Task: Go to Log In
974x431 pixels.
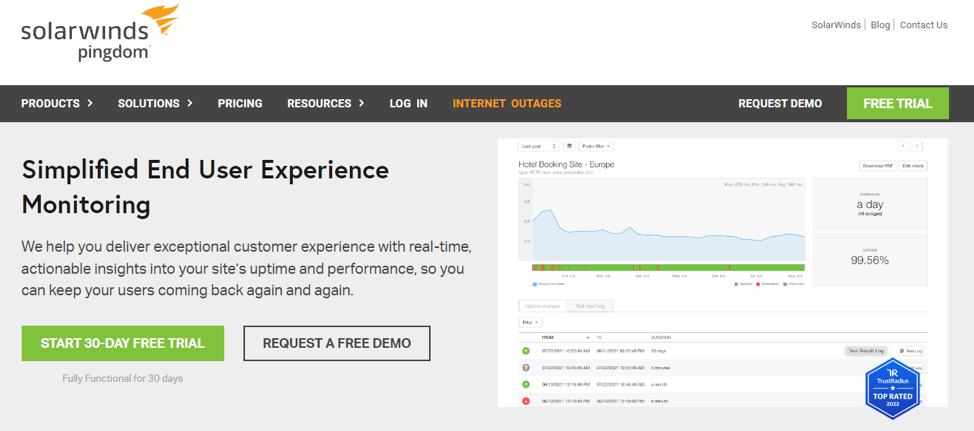Action: 408,104
